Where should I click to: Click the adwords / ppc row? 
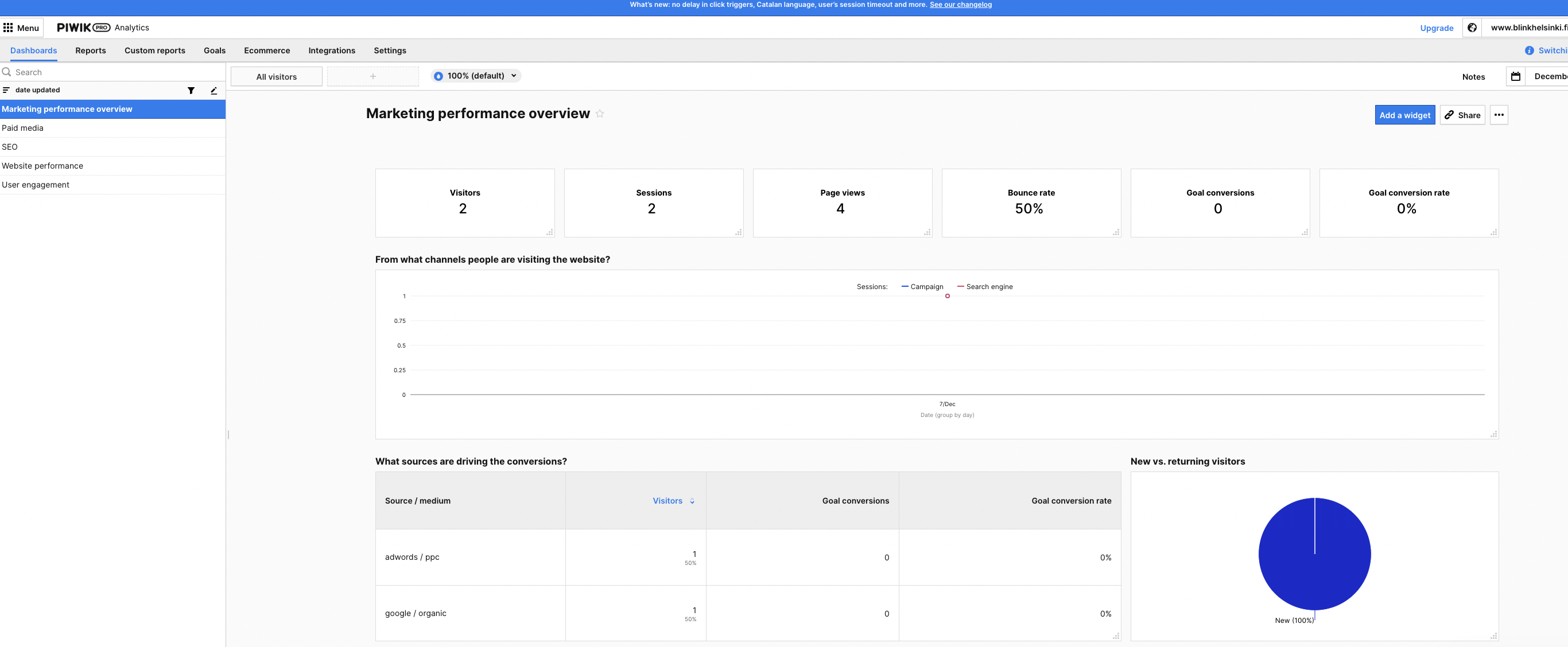point(748,557)
